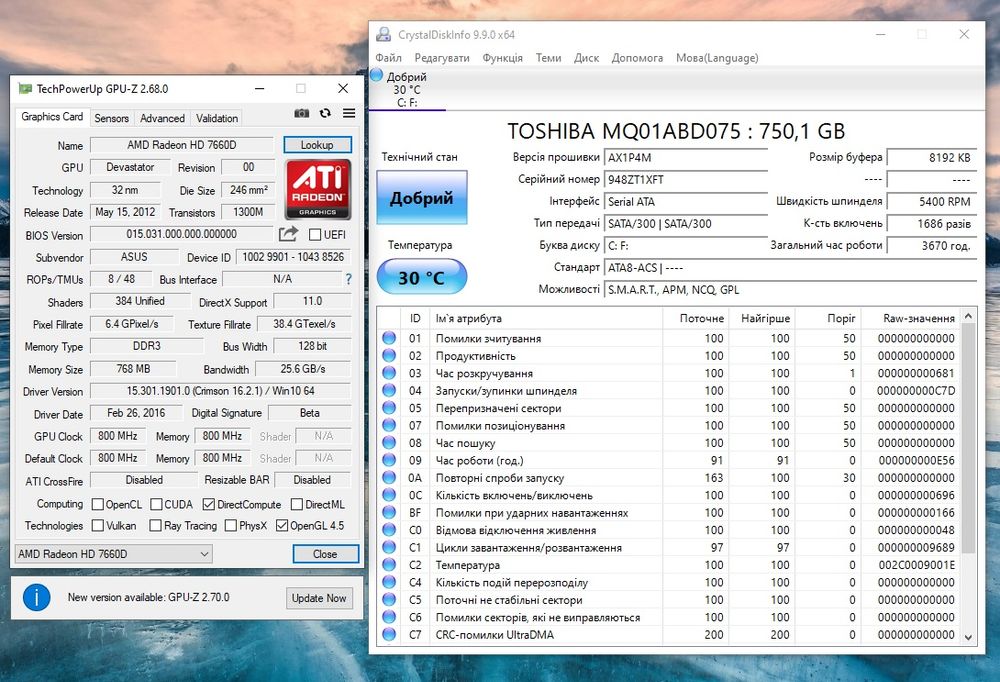The width and height of the screenshot is (1000, 682).
Task: Click the SMART list scroll down arrow
Action: tap(968, 637)
